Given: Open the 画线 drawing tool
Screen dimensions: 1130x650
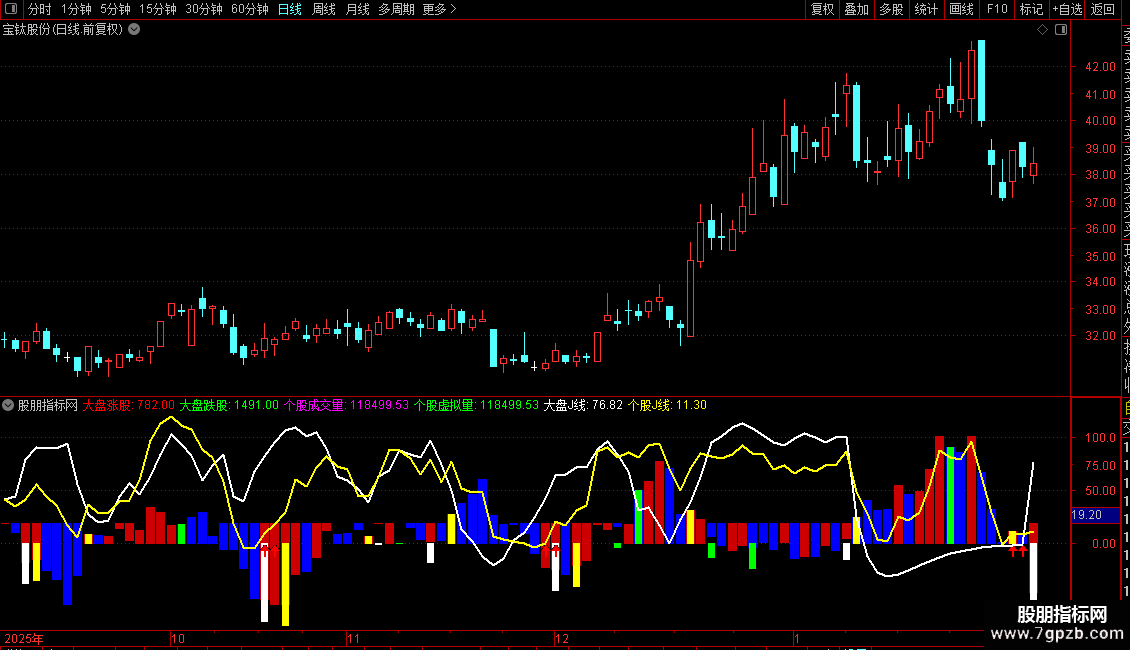Looking at the screenshot, I should 961,9.
